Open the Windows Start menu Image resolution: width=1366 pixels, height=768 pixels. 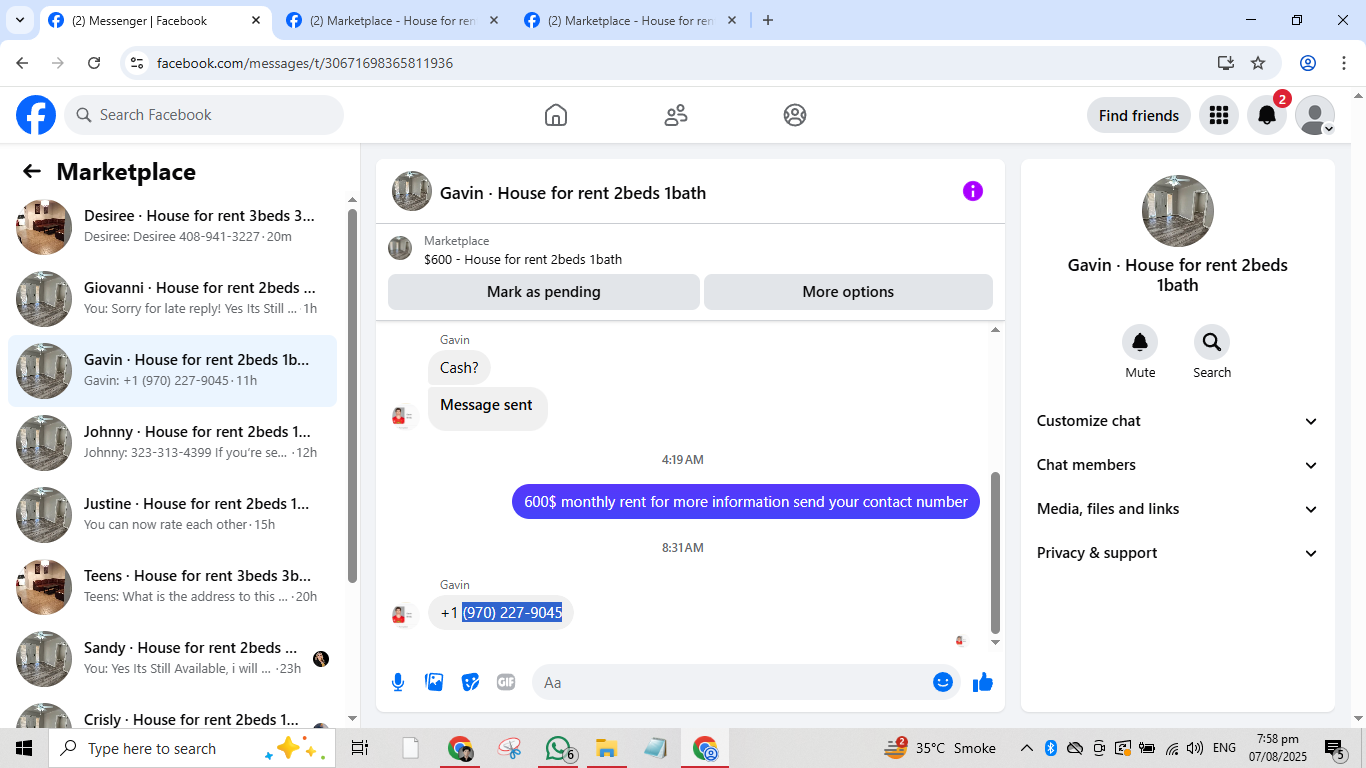click(24, 748)
